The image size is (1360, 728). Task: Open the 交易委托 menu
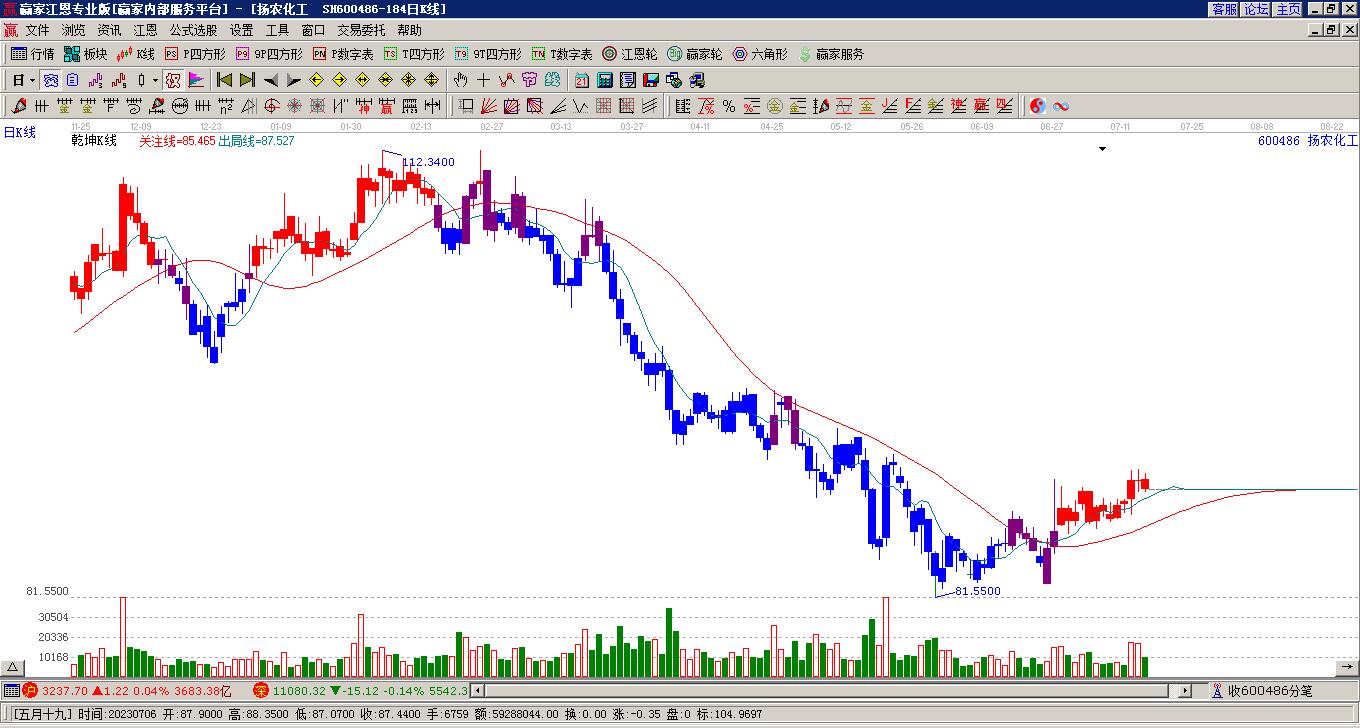[361, 30]
